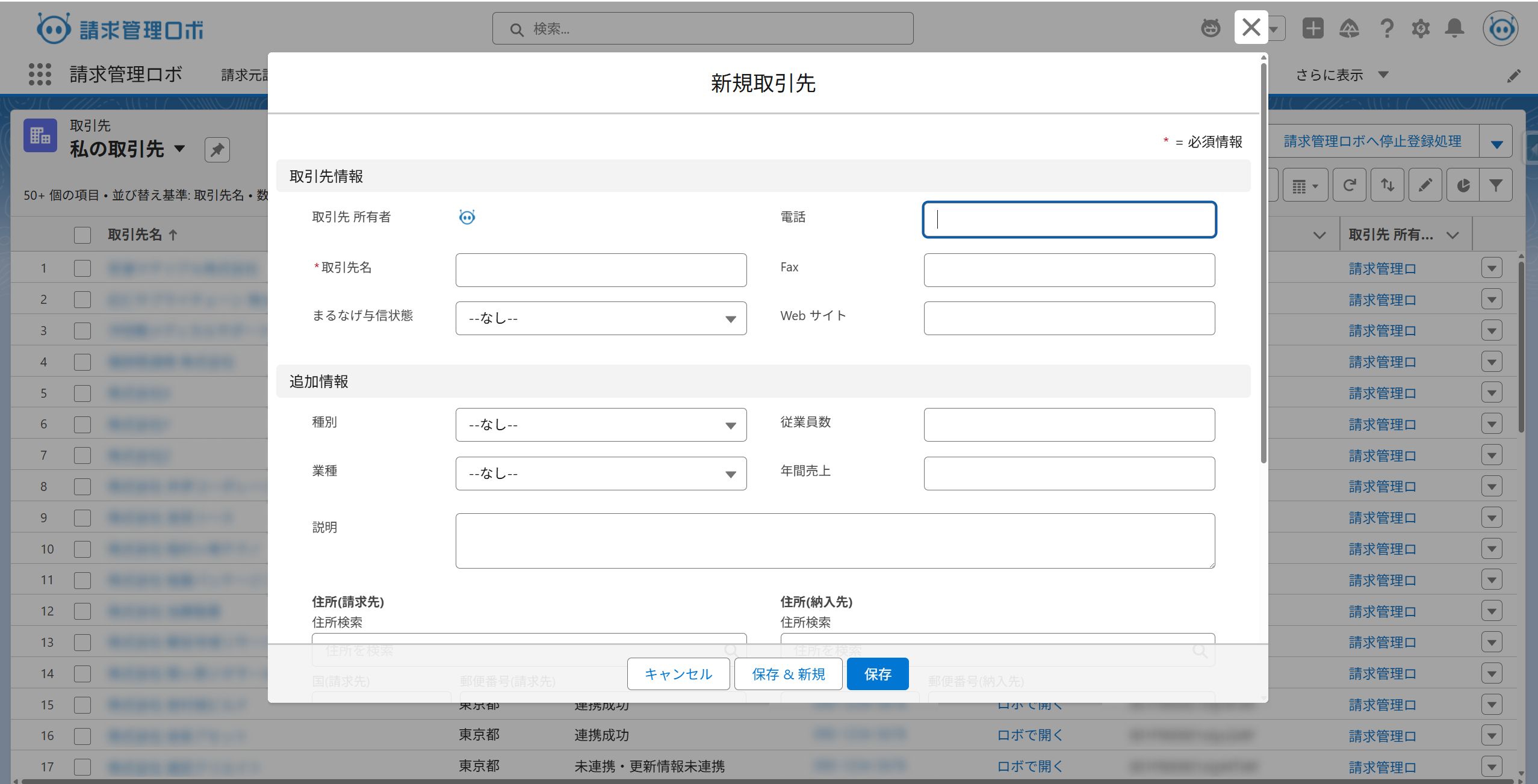Screen dimensions: 1538x784
Task: Open the row 13 actions dropdown
Action: pyautogui.click(x=1492, y=643)
